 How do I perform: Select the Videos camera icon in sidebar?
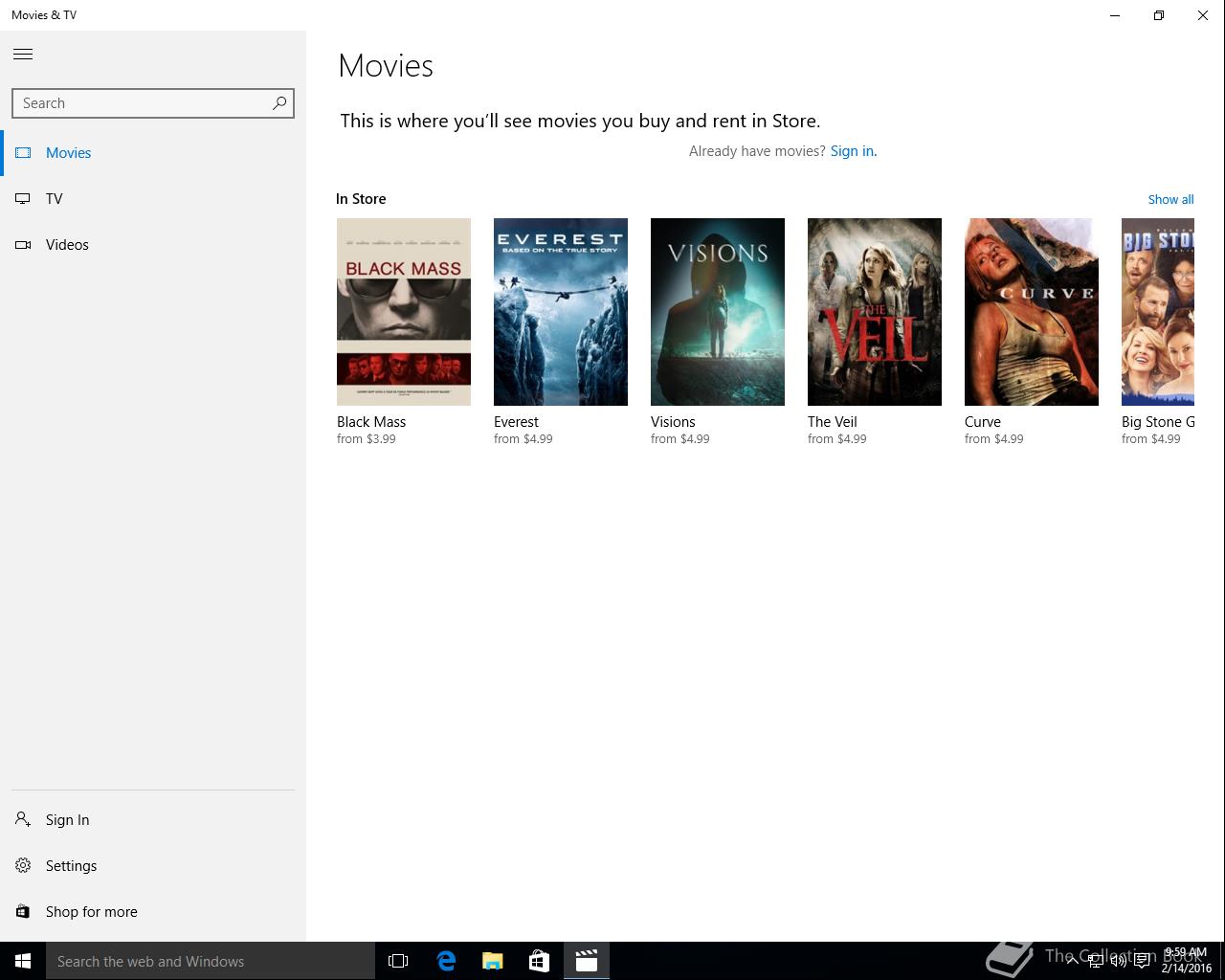23,245
